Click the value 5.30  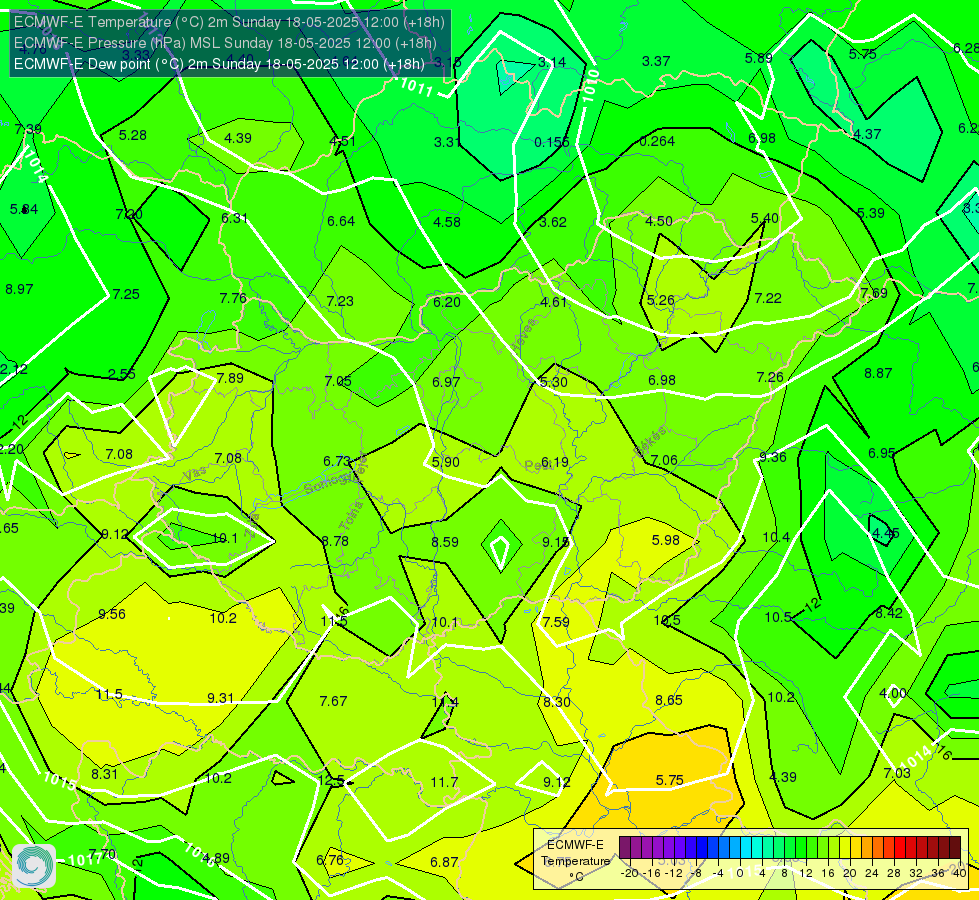click(x=553, y=382)
